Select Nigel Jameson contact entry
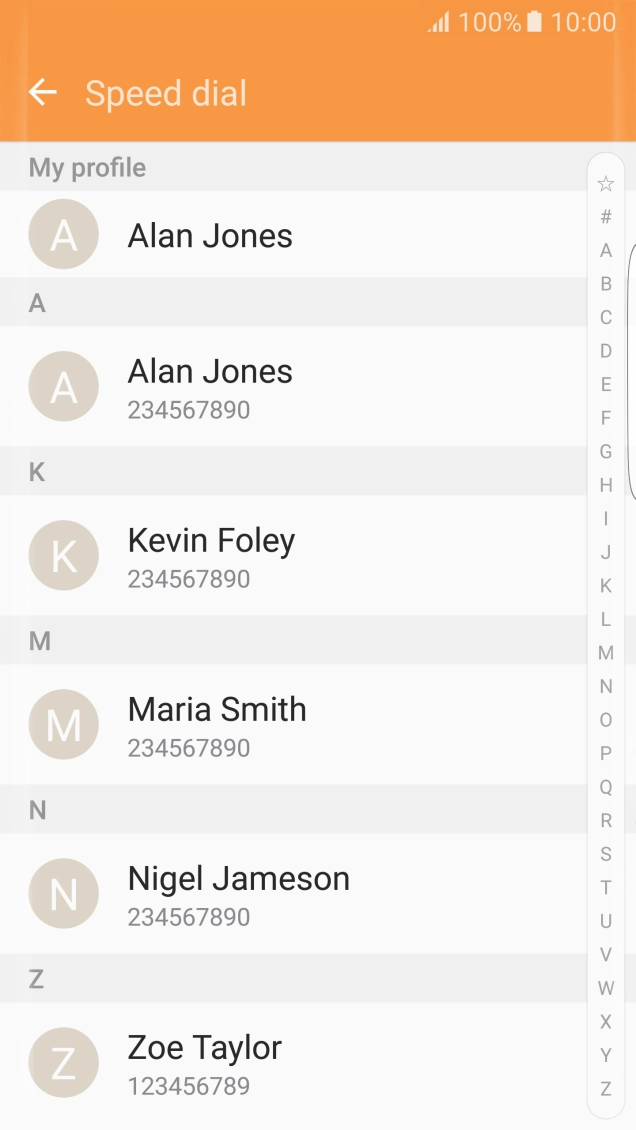 pyautogui.click(x=238, y=879)
